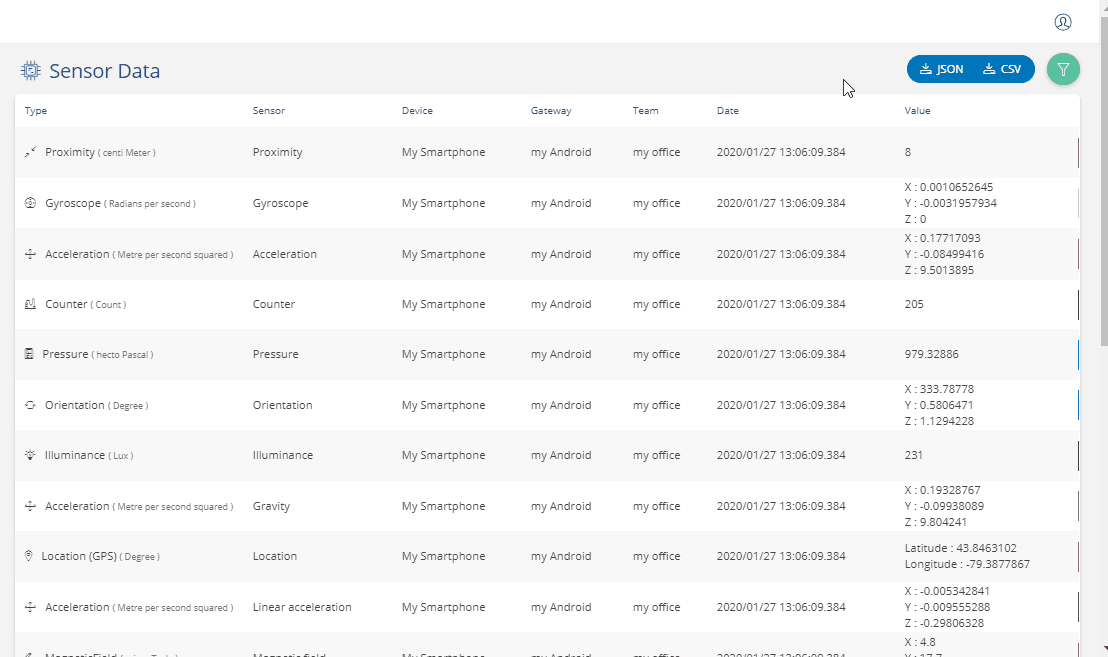Download sensor data as JSON
1108x657 pixels.
[x=941, y=69]
